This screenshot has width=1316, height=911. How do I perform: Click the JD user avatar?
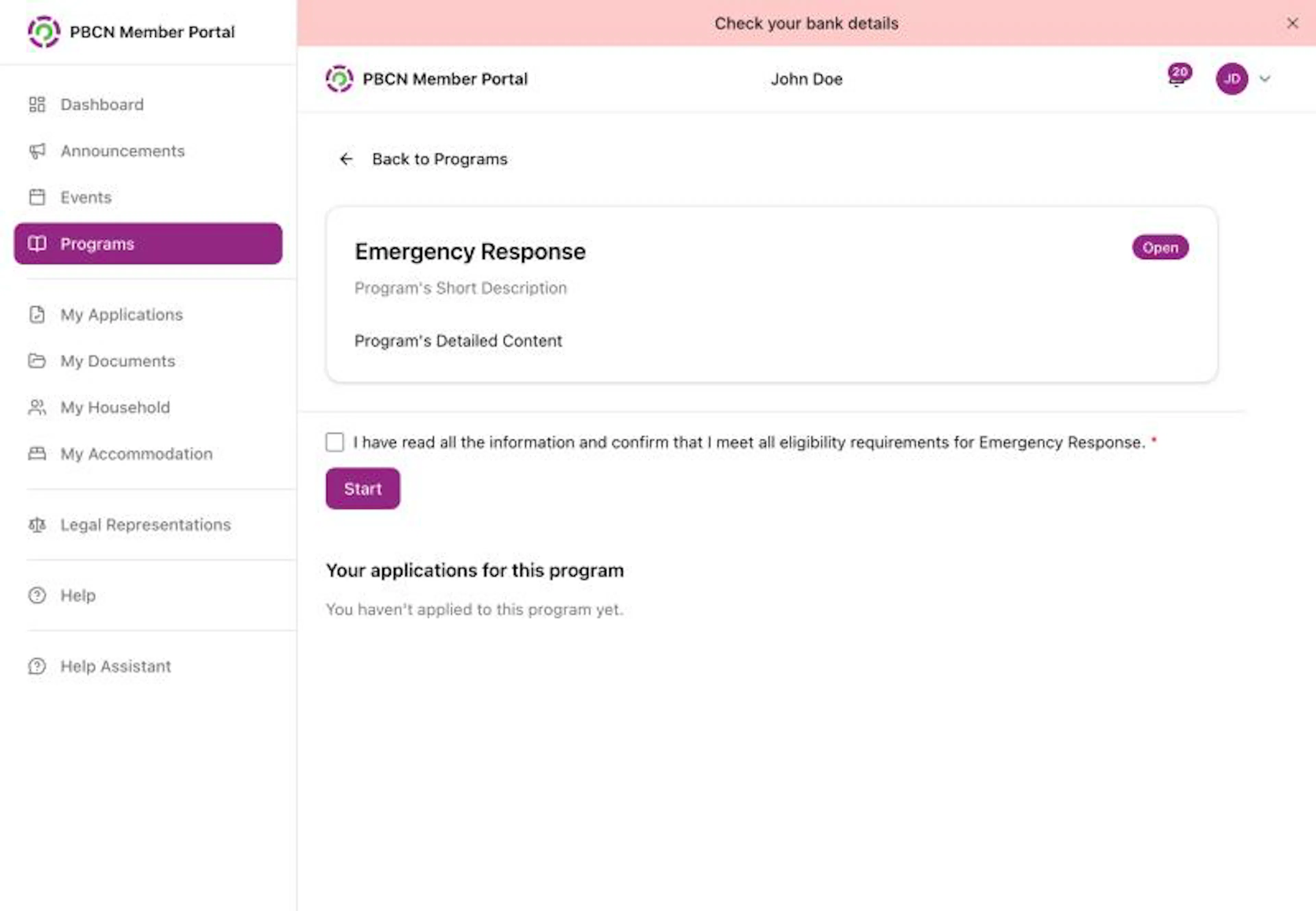(1231, 79)
